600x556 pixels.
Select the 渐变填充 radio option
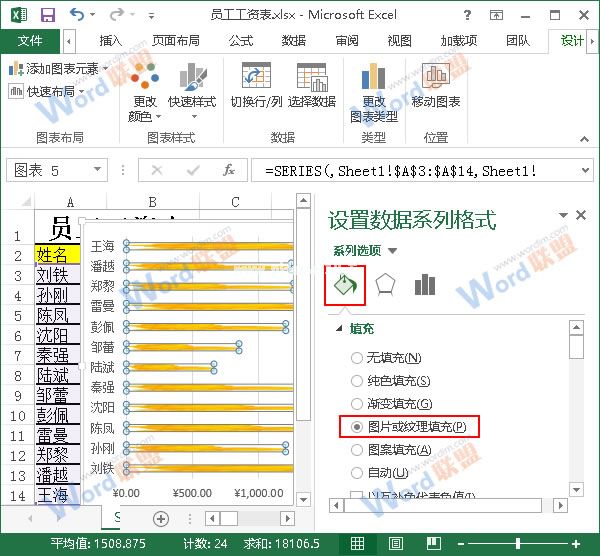coord(357,404)
